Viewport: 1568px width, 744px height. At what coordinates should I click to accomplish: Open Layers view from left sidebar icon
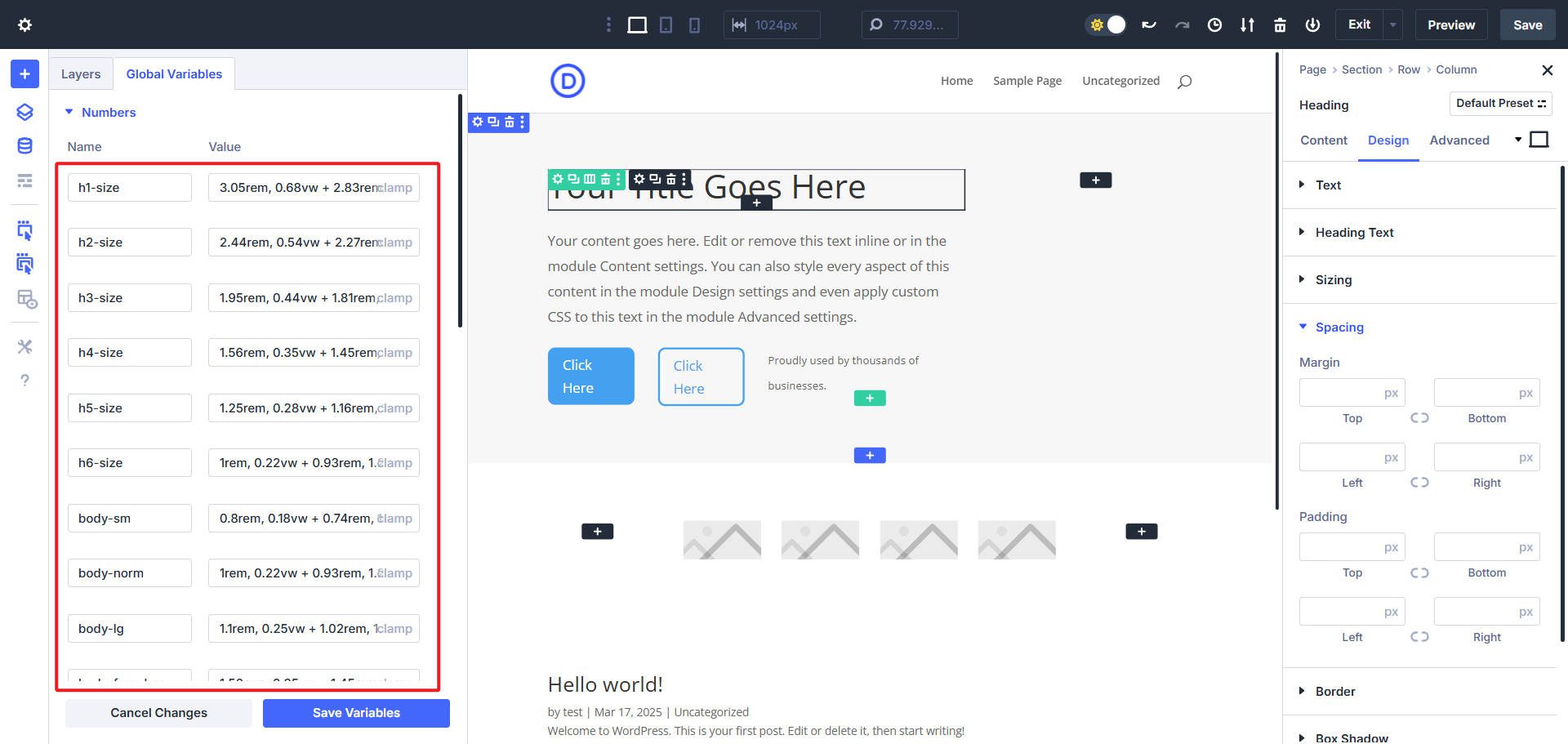pos(24,112)
